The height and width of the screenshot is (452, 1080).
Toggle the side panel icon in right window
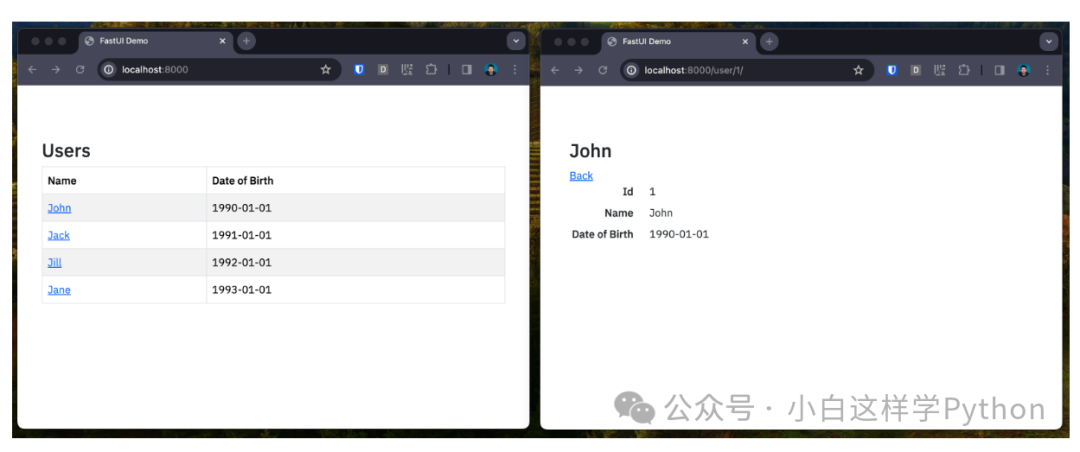click(1000, 70)
